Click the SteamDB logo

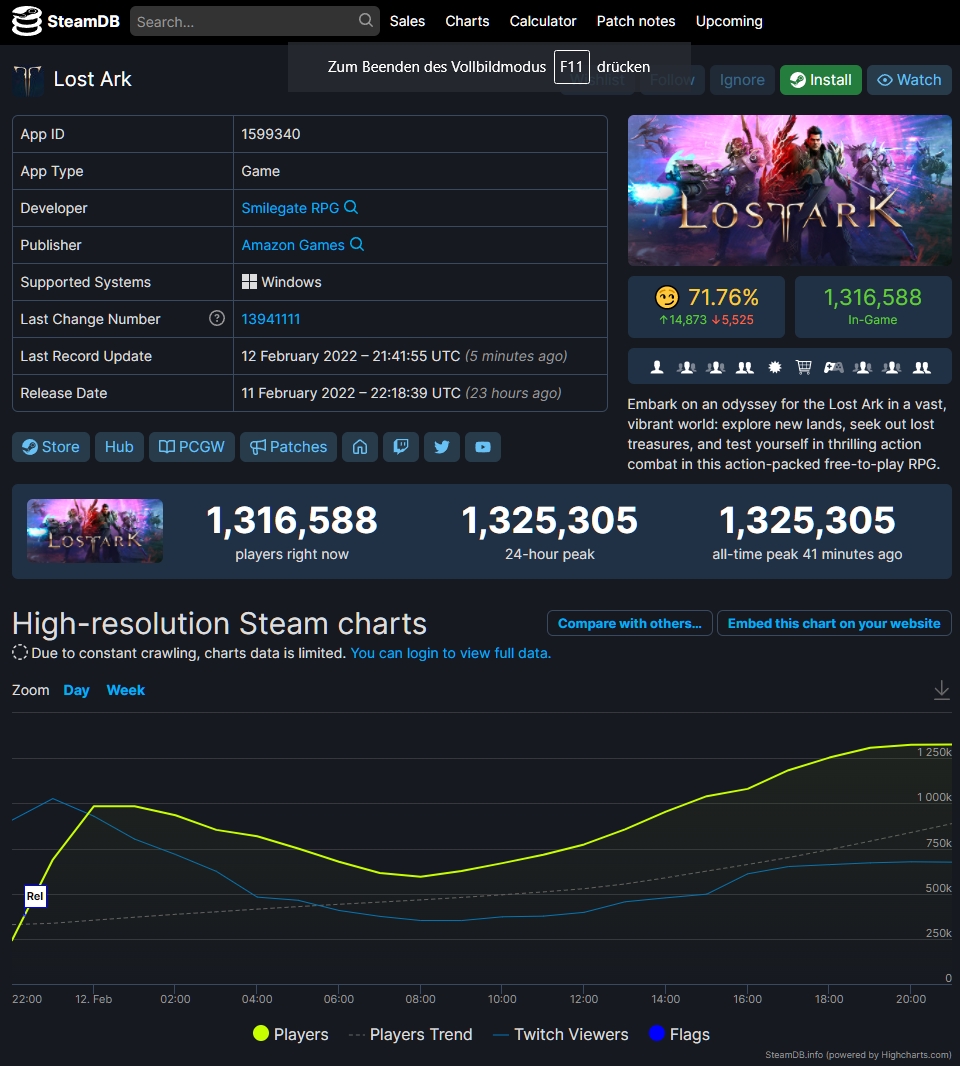[x=65, y=21]
